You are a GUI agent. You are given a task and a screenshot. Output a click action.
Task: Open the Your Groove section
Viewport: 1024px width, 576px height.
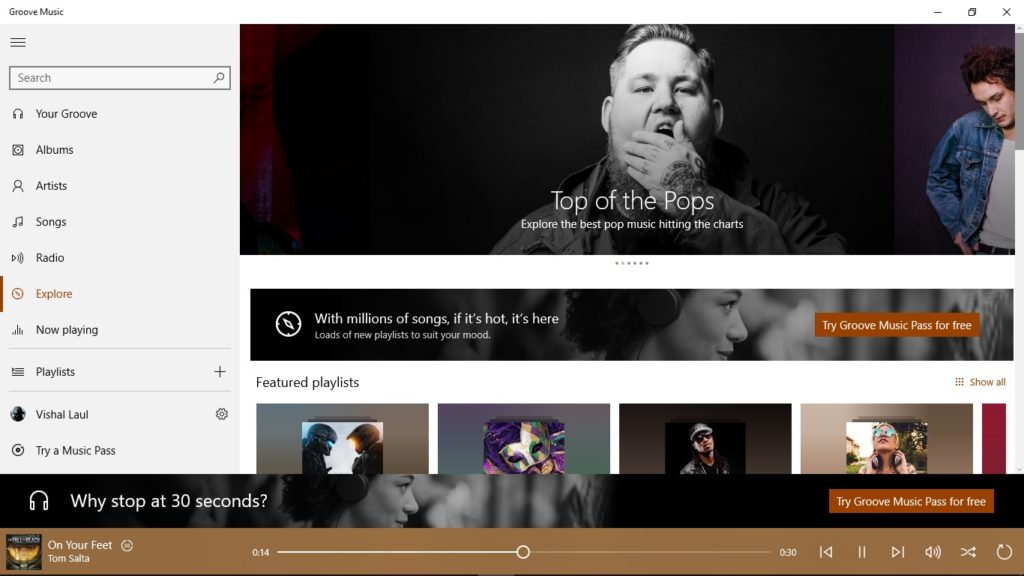(x=66, y=114)
